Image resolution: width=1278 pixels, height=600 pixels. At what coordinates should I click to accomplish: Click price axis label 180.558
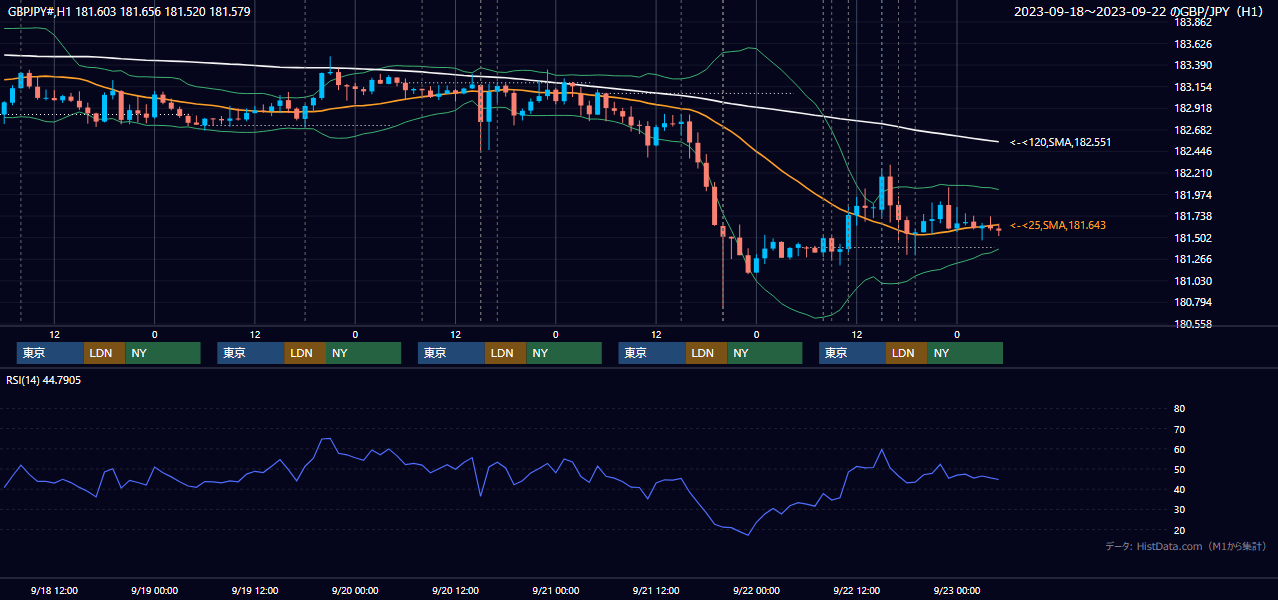click(1193, 324)
